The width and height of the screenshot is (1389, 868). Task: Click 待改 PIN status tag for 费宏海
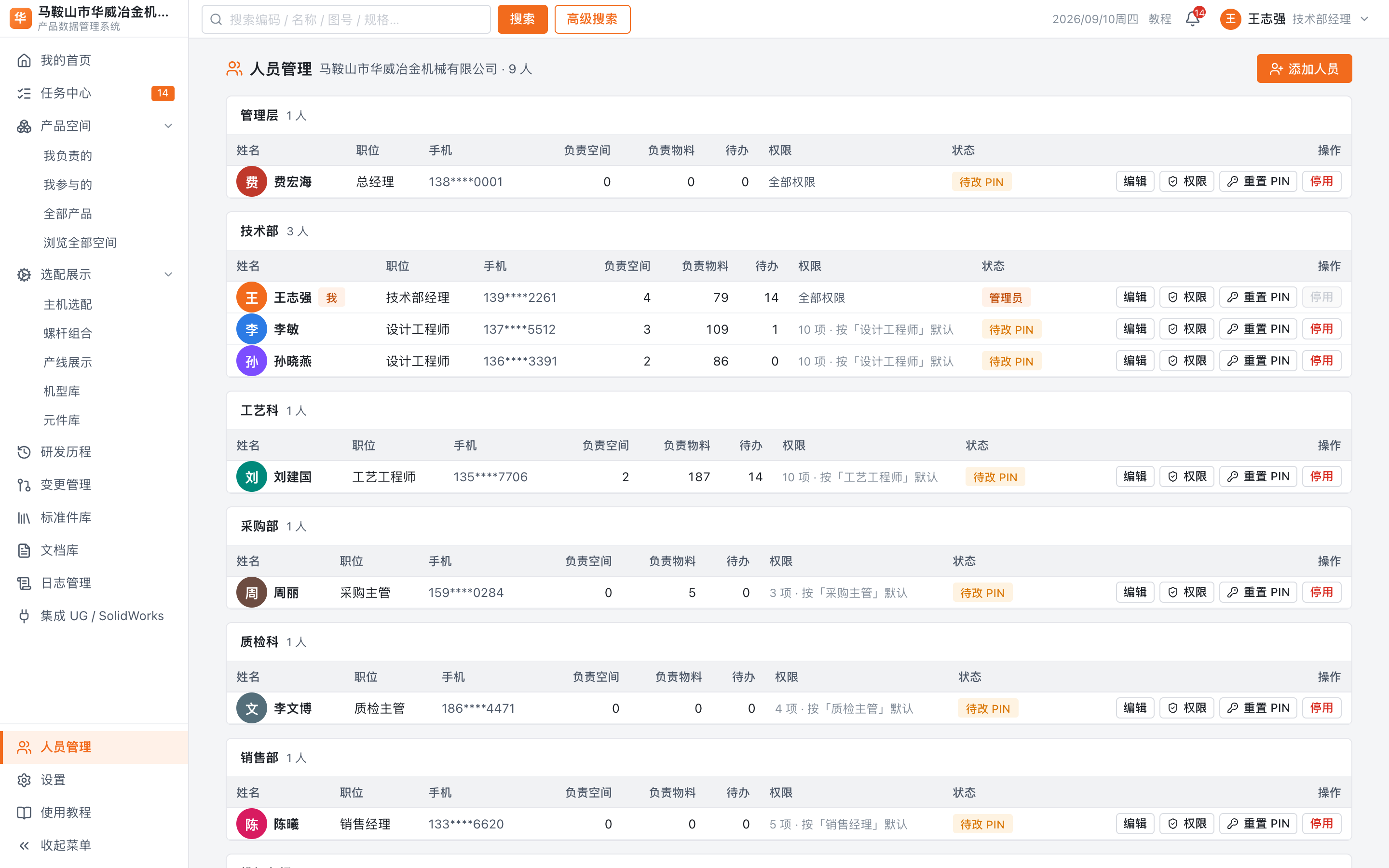pos(981,182)
